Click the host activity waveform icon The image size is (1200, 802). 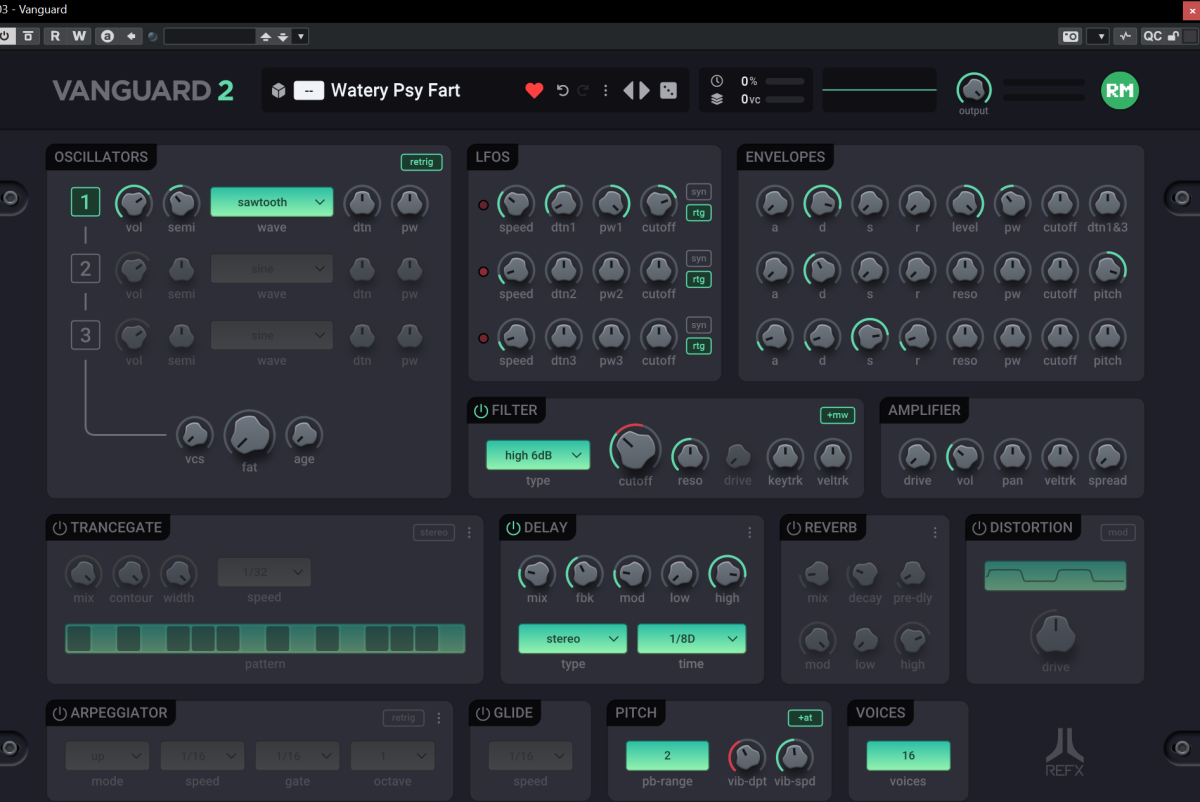coord(1126,36)
